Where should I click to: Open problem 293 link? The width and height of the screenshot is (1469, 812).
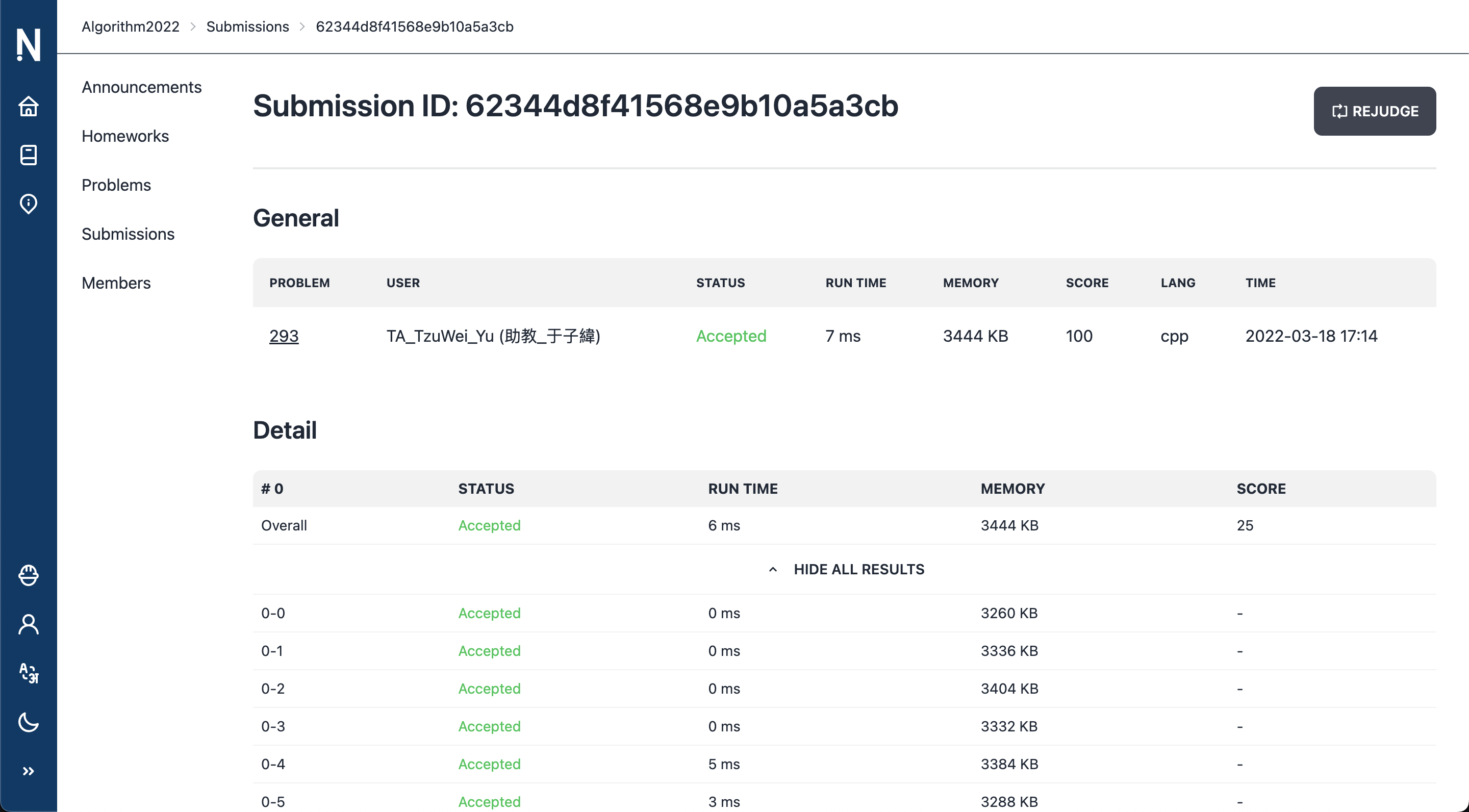[x=284, y=336]
